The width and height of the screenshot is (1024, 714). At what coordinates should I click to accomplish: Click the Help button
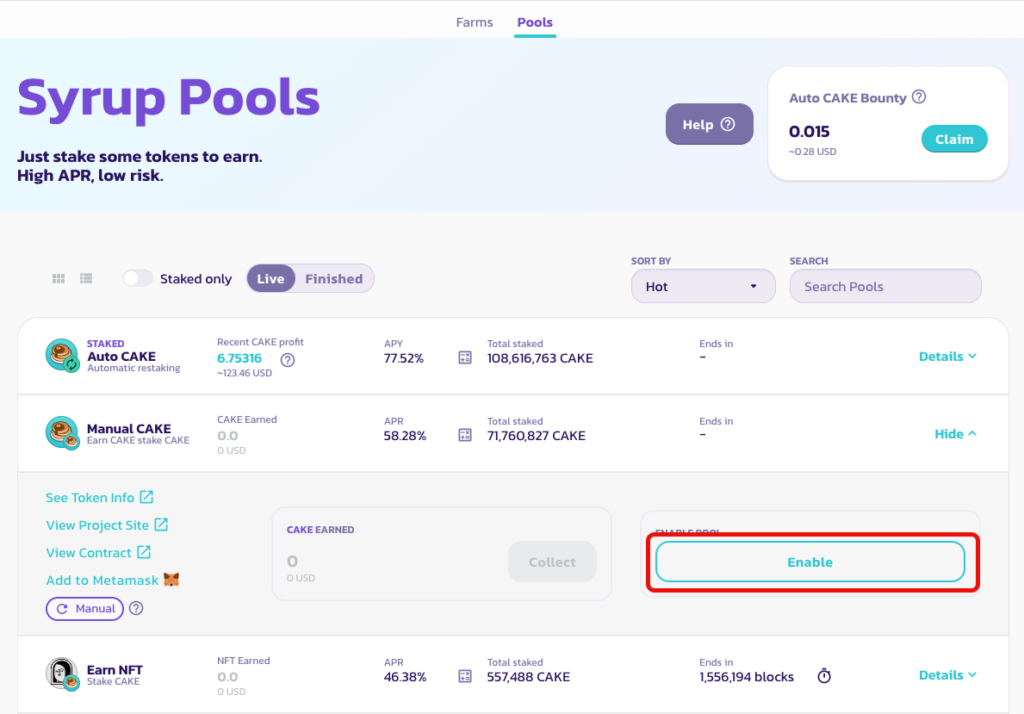point(709,124)
